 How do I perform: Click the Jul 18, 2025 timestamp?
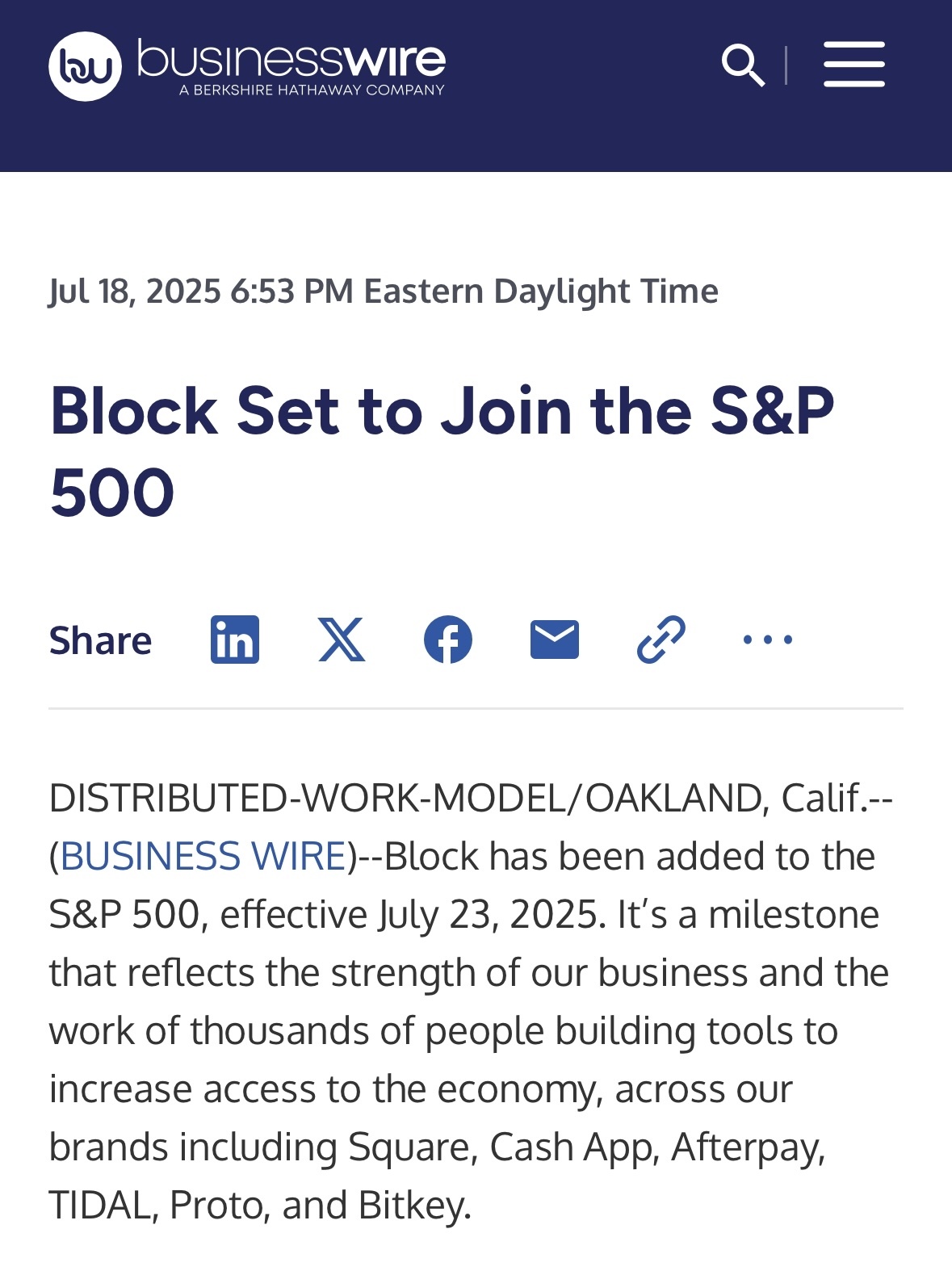point(384,291)
